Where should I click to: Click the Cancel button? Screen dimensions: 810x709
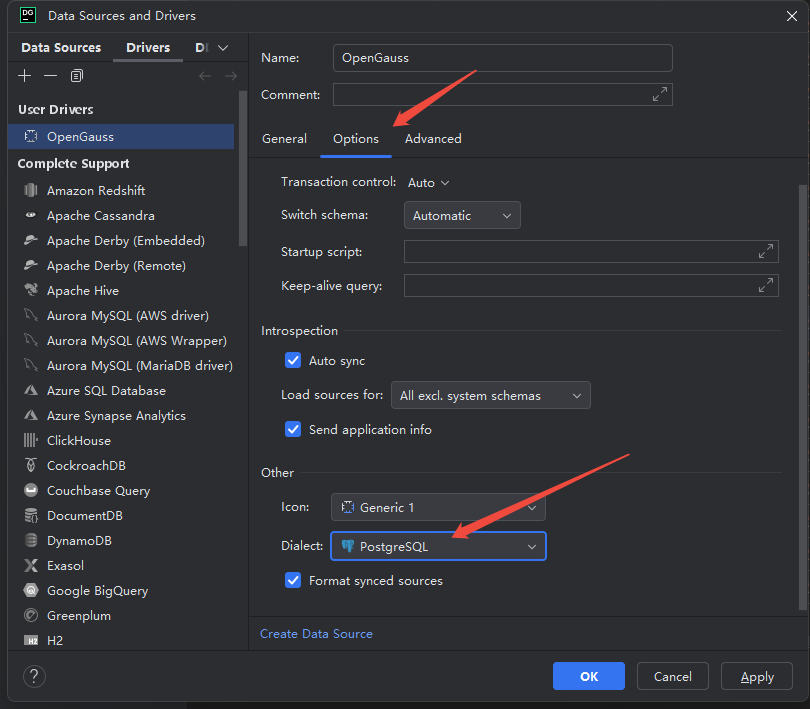[x=672, y=676]
